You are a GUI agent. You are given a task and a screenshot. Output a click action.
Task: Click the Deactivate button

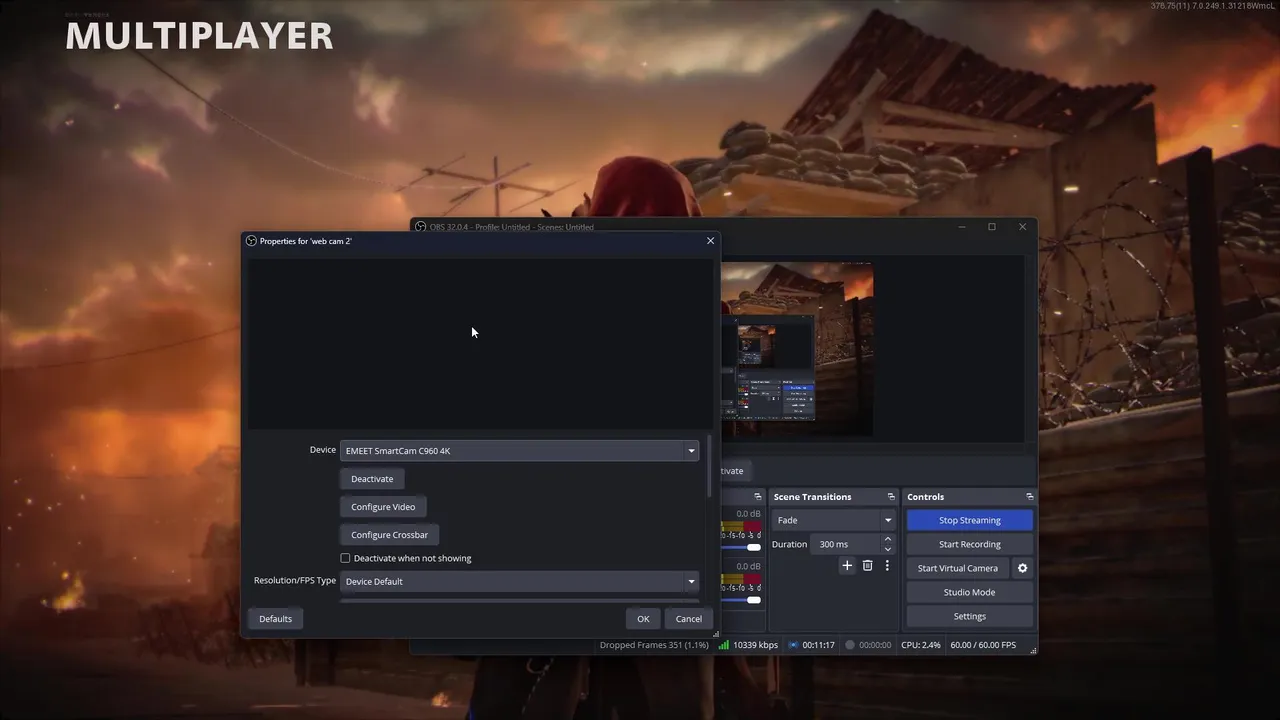[372, 479]
